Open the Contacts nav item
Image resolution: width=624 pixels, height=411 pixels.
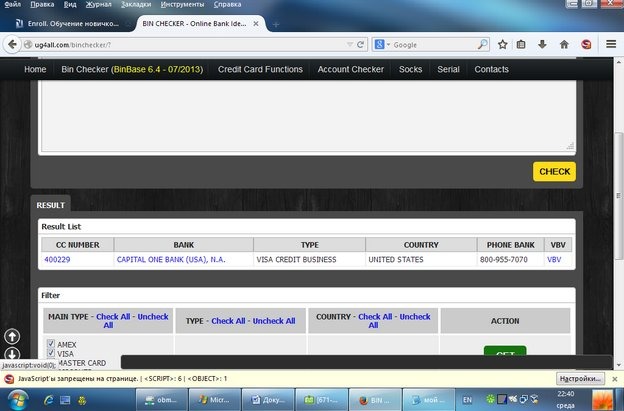(491, 69)
